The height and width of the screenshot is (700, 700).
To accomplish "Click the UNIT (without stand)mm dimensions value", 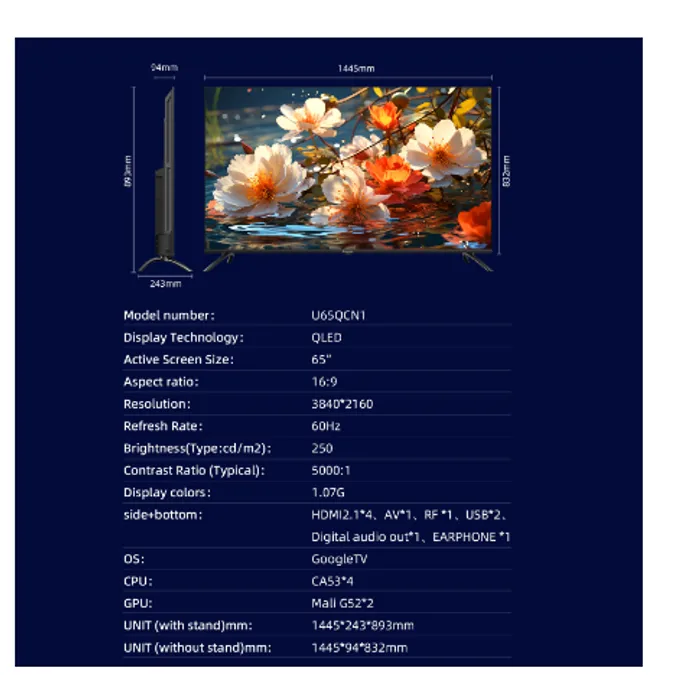I will 359,648.
